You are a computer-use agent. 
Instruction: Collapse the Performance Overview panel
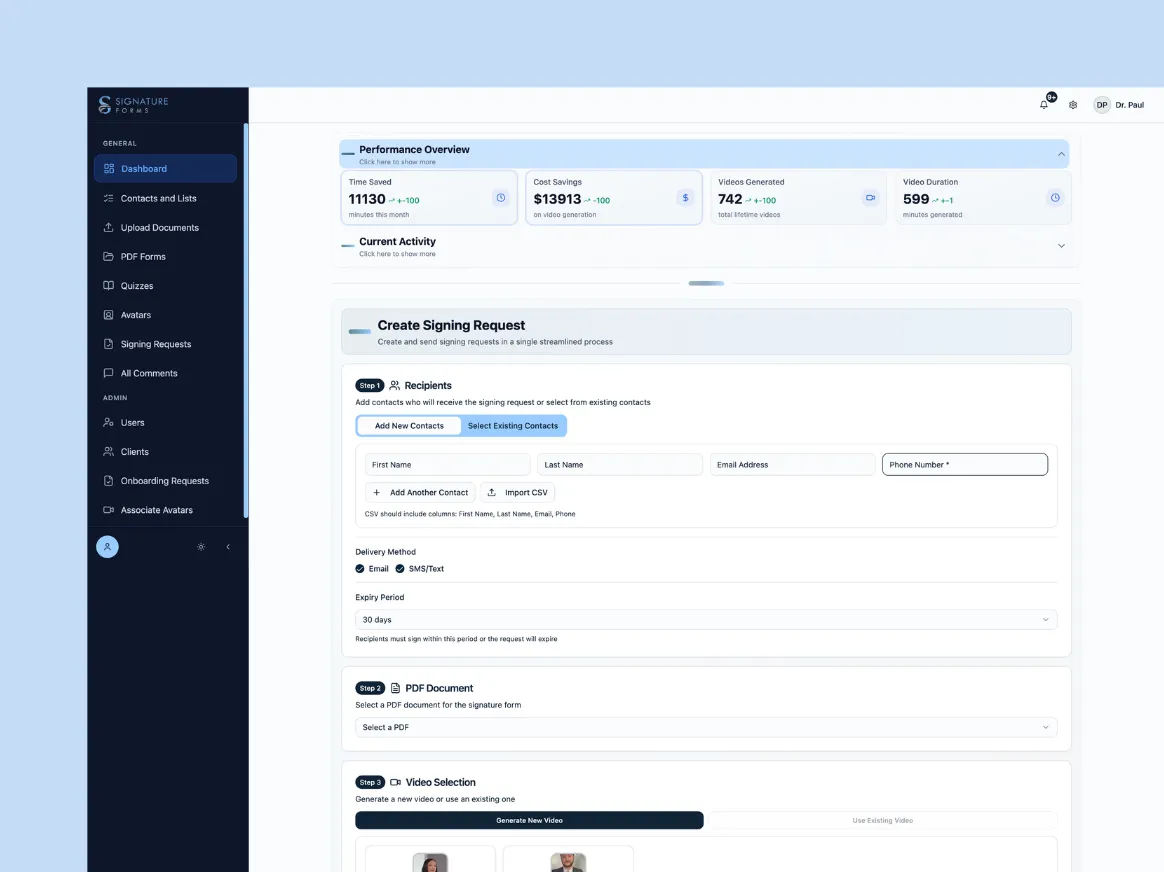point(1061,154)
